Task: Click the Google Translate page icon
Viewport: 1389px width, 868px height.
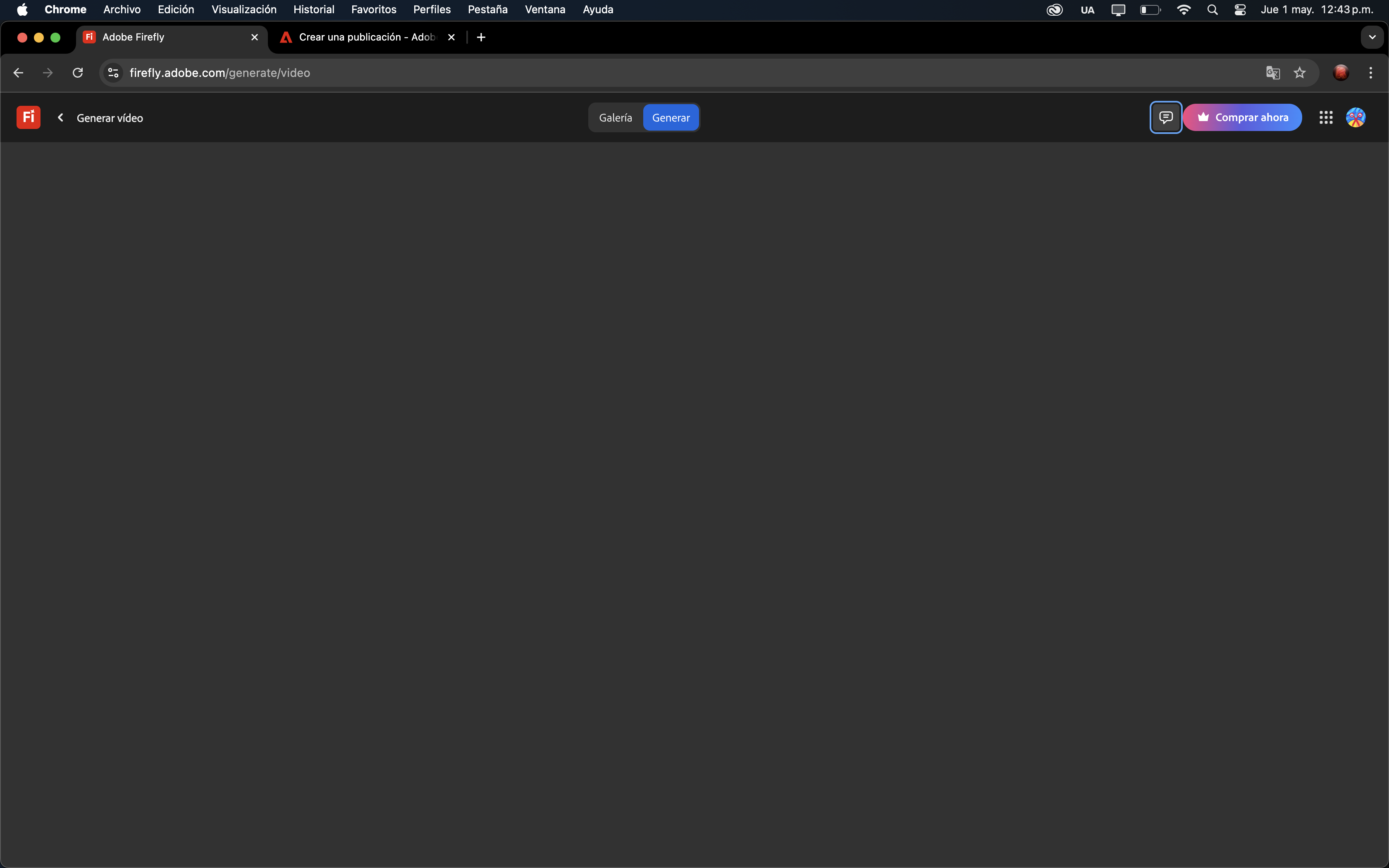Action: click(1272, 73)
